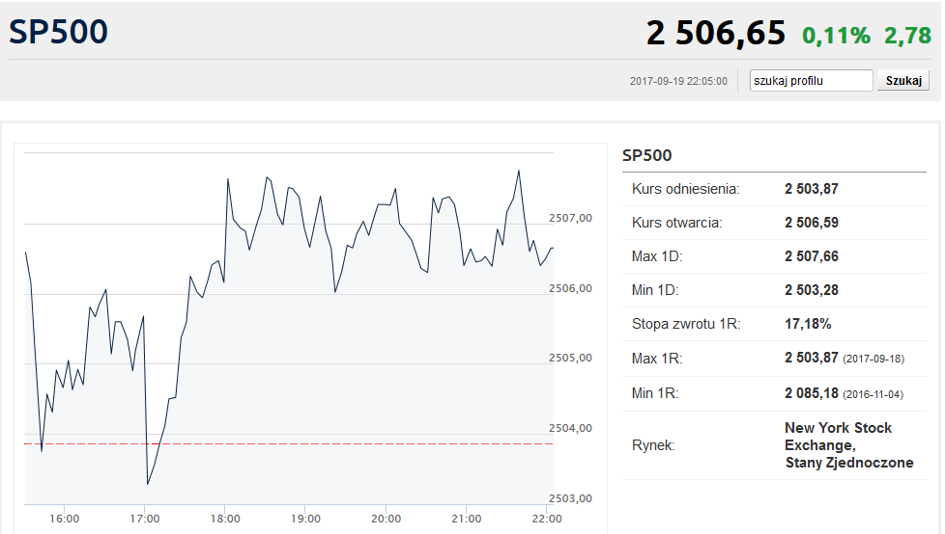The width and height of the screenshot is (945, 534).
Task: Click the green 2,78 point change
Action: (908, 36)
